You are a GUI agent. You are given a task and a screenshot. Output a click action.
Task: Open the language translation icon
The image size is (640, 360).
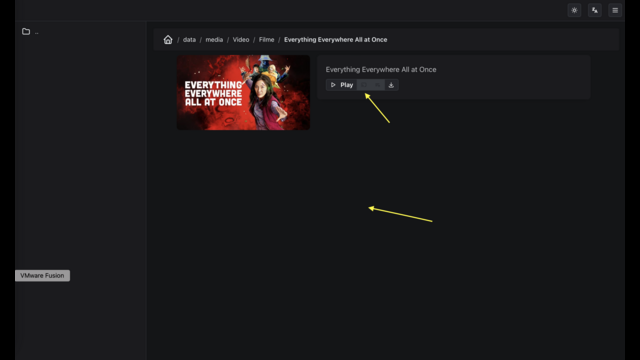click(x=595, y=10)
